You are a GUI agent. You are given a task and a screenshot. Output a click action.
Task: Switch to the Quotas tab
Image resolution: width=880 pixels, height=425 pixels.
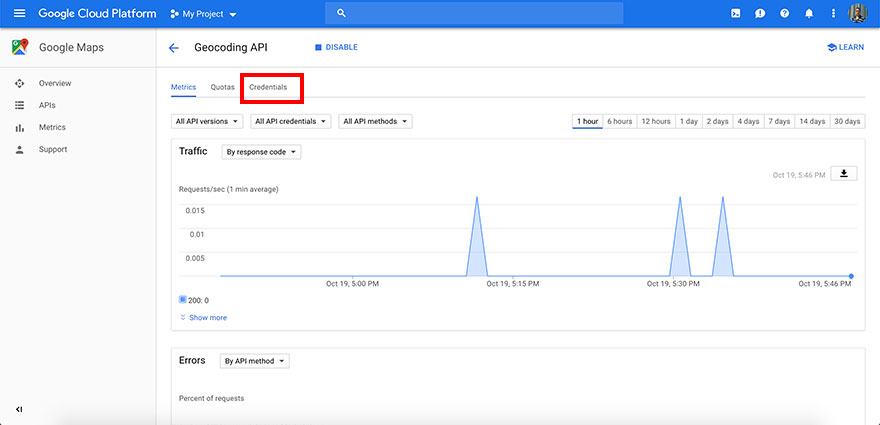click(x=223, y=87)
